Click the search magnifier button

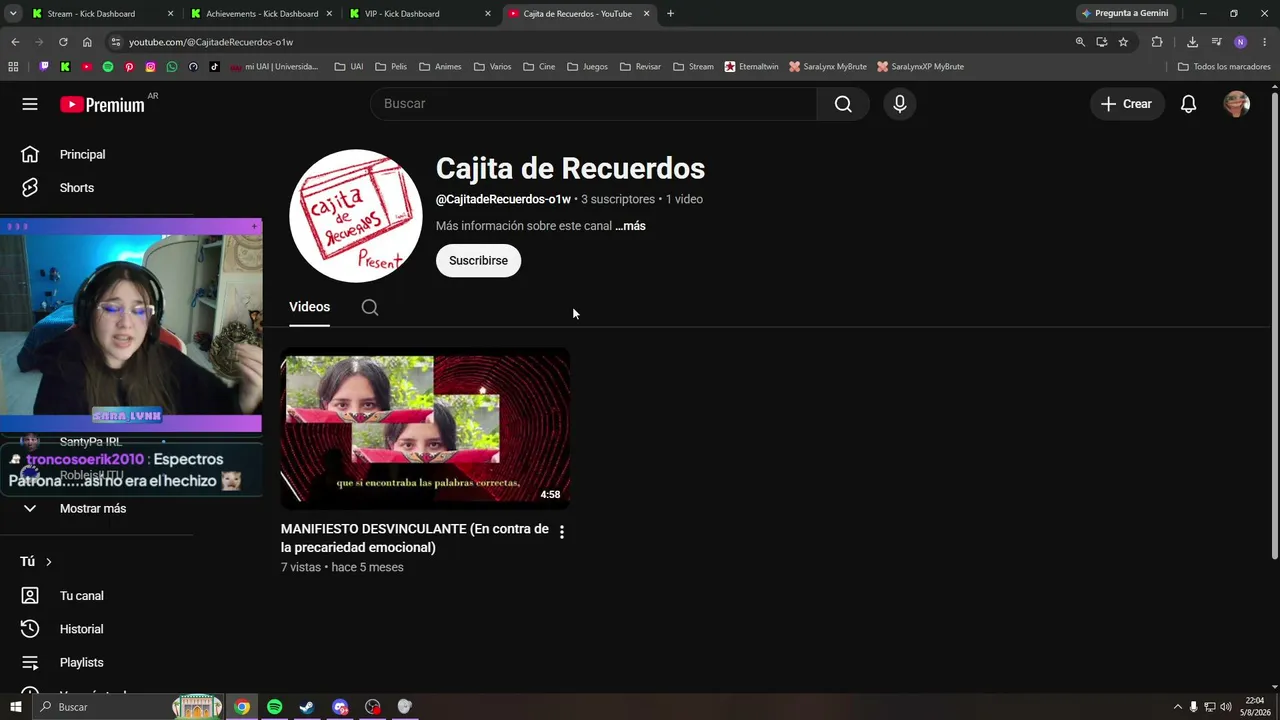843,104
